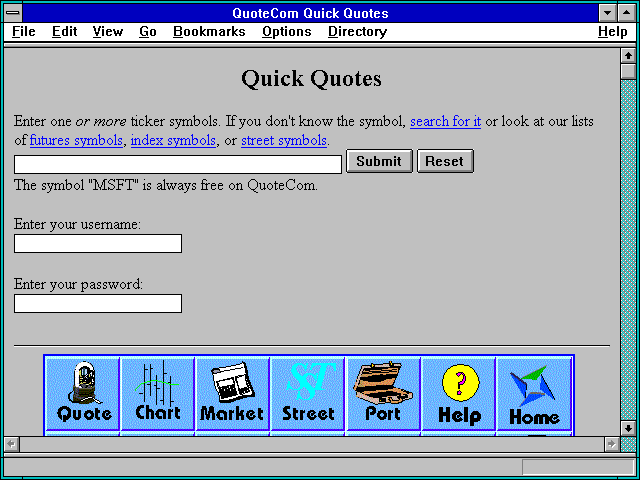The height and width of the screenshot is (480, 640).
Task: Follow the 'street symbols' link
Action: tap(284, 140)
